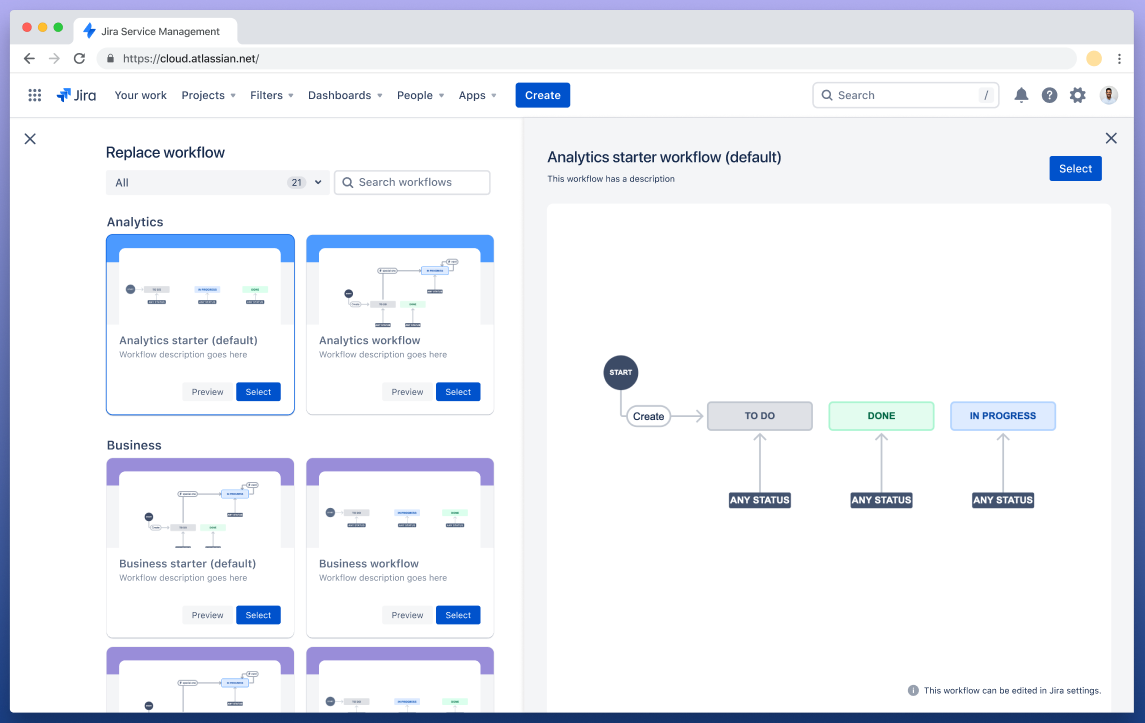
Task: Click the browser URL address bar
Action: (x=586, y=58)
